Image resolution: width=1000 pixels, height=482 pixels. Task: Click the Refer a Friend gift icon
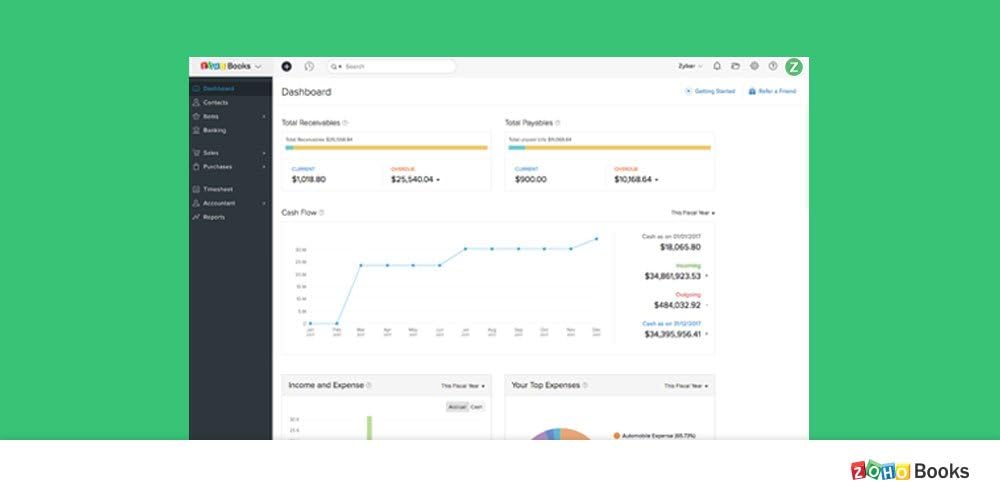[752, 91]
